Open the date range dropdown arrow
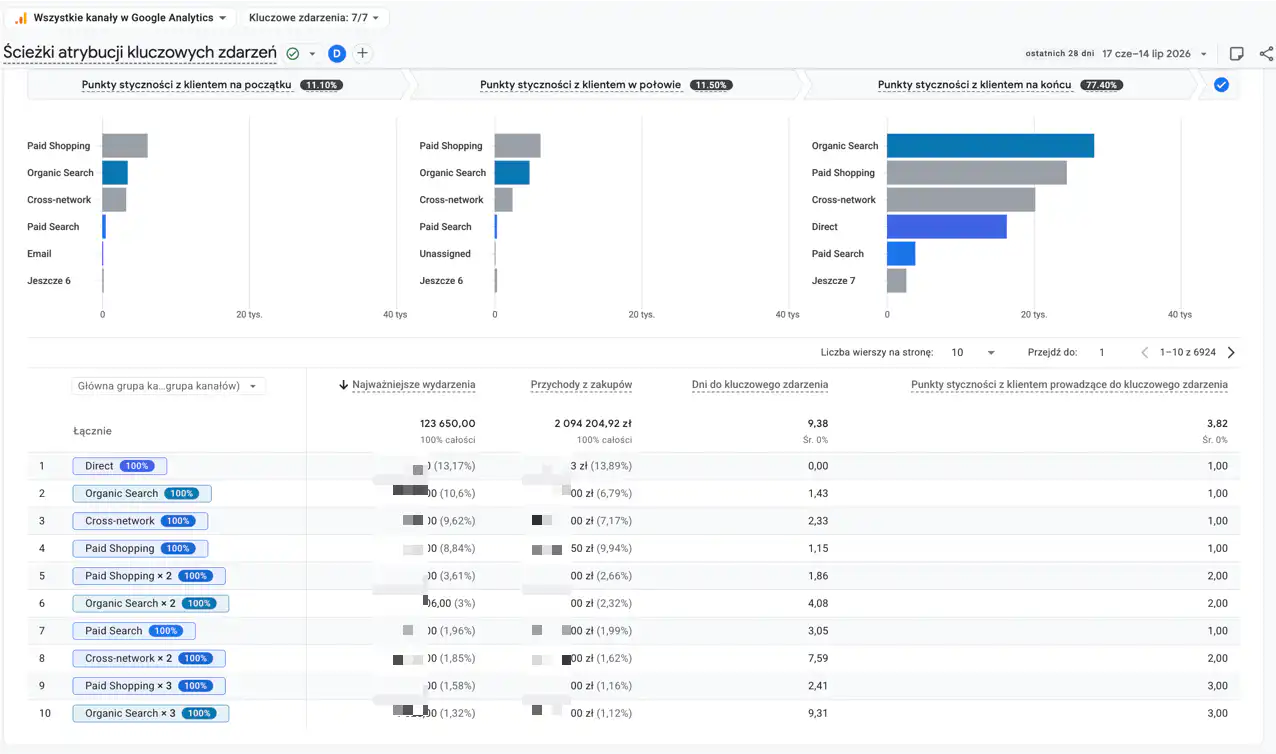Screen dimensions: 1276x754 point(1204,54)
